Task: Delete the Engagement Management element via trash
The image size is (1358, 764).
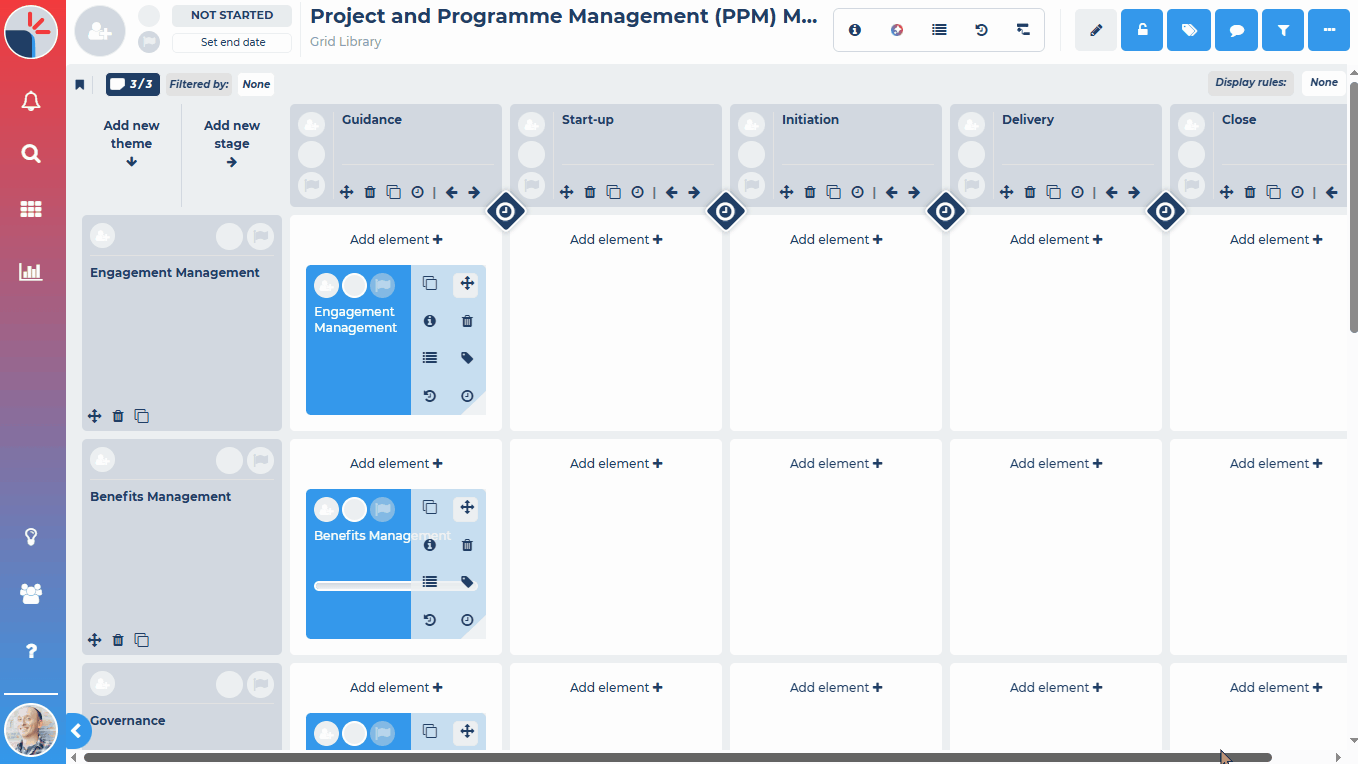Action: click(467, 321)
